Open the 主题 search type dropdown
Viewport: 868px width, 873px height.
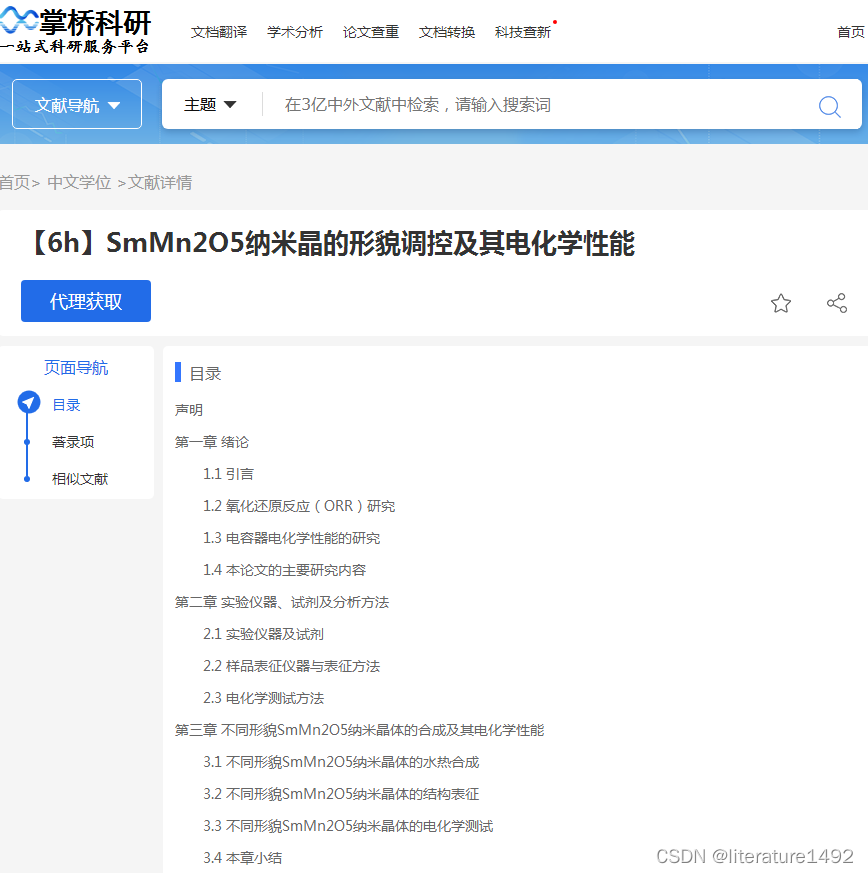click(210, 104)
